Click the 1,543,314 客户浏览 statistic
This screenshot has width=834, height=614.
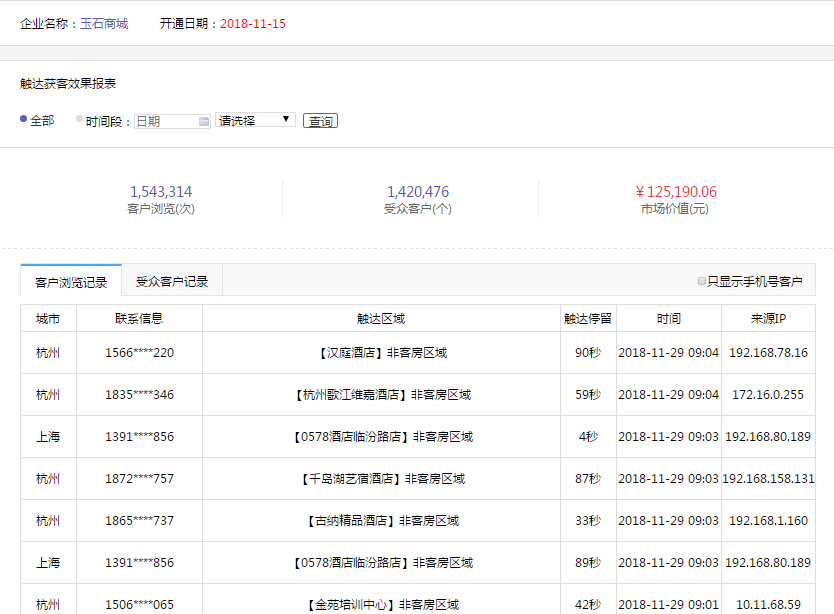162,191
